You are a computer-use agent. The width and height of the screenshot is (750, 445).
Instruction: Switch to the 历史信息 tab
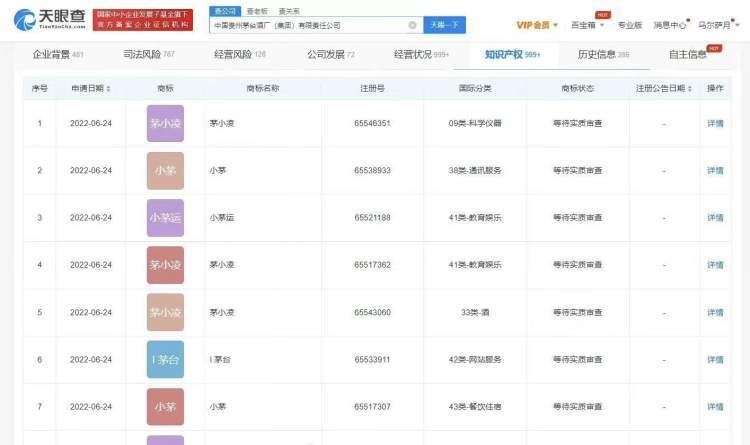tap(603, 55)
